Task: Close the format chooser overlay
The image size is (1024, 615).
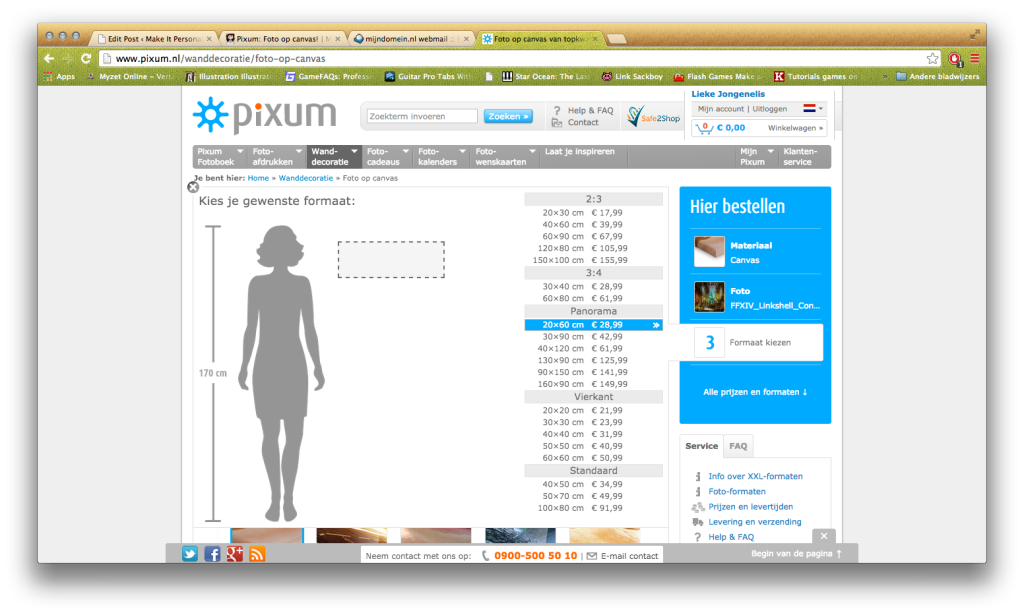Action: pyautogui.click(x=193, y=187)
